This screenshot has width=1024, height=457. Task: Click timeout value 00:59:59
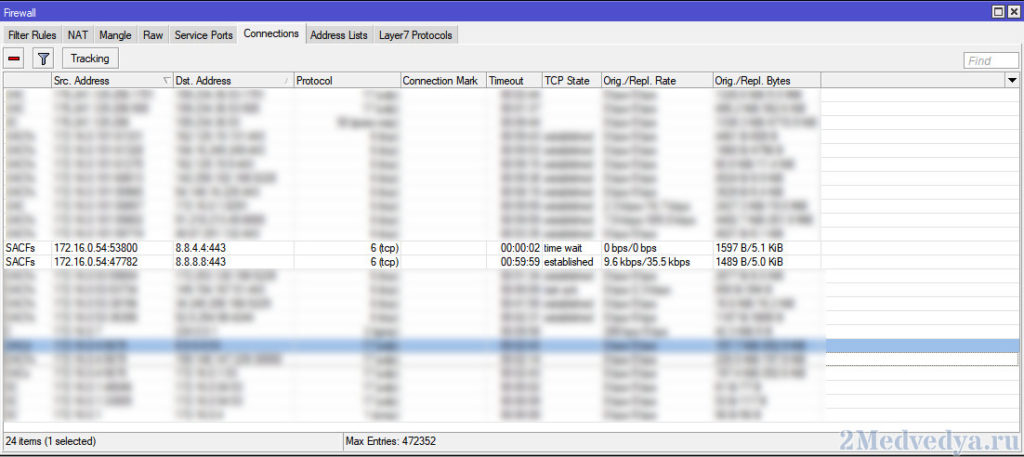click(x=520, y=262)
